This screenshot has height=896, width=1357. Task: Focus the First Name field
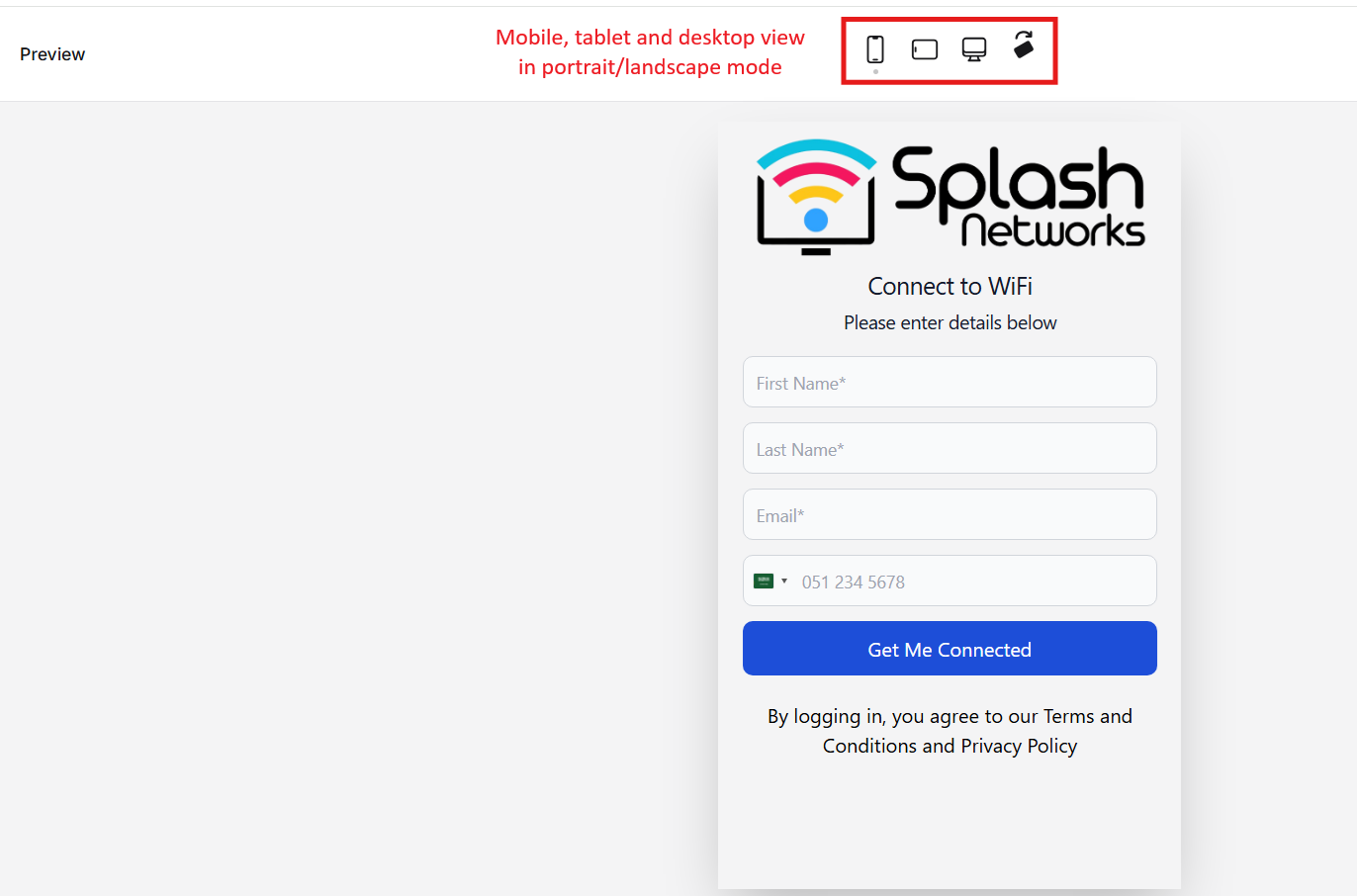tap(950, 382)
